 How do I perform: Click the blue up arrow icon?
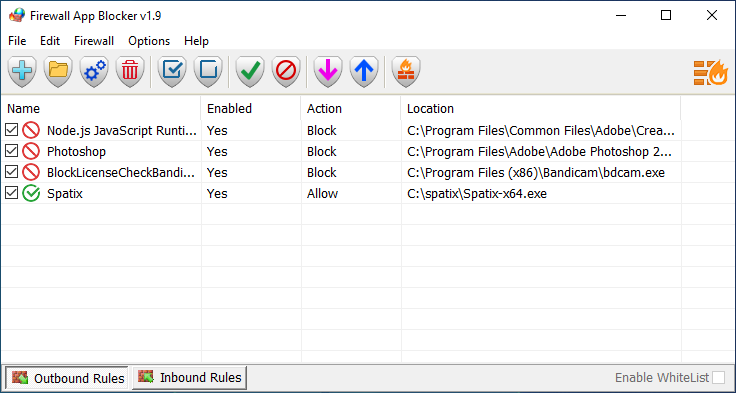tap(364, 71)
